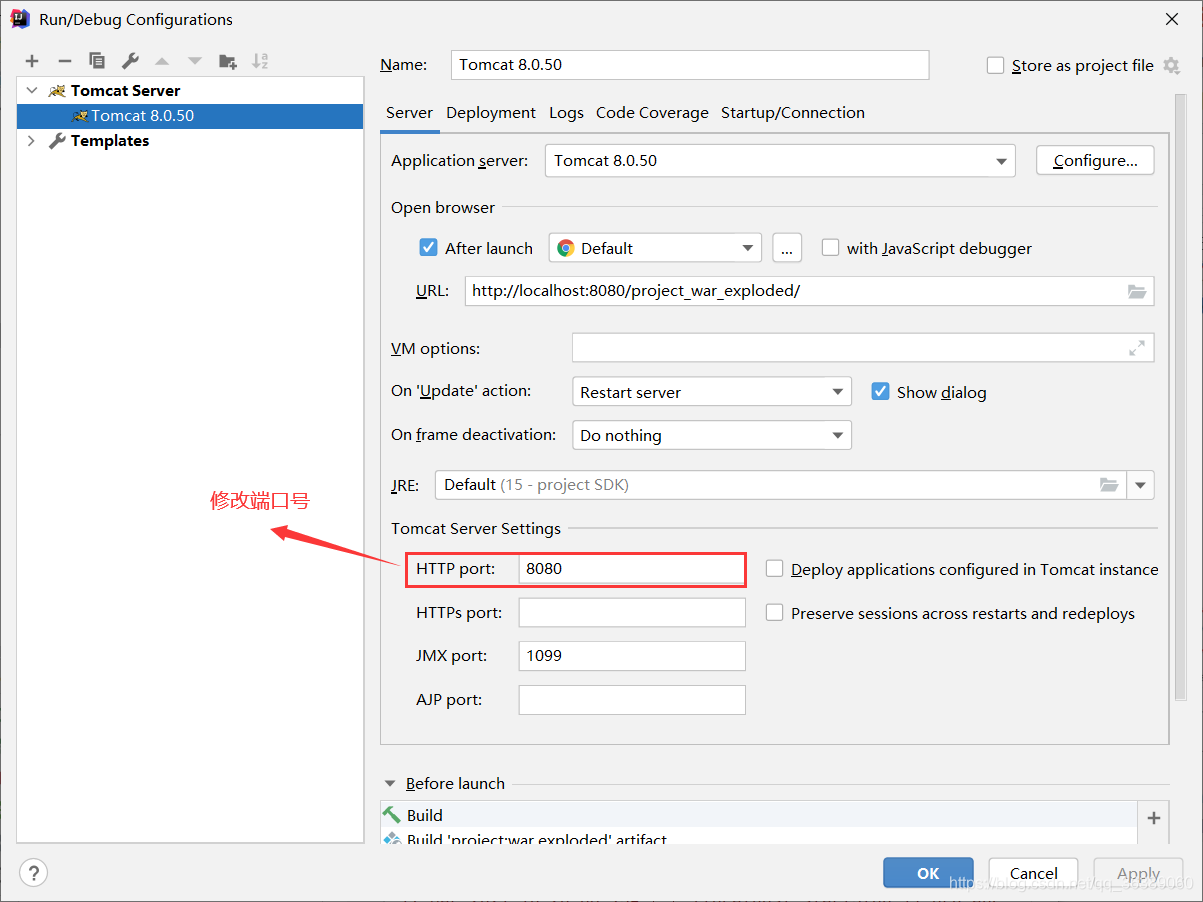Click the wrench icon beside Templates

tap(57, 141)
